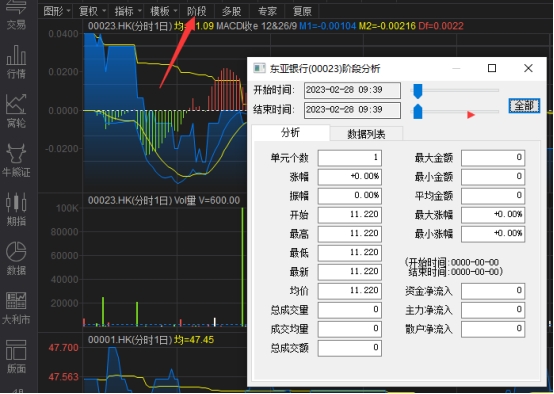This screenshot has height=394, width=554.
Task: Click the 总成交量 value field
Action: [x=350, y=310]
